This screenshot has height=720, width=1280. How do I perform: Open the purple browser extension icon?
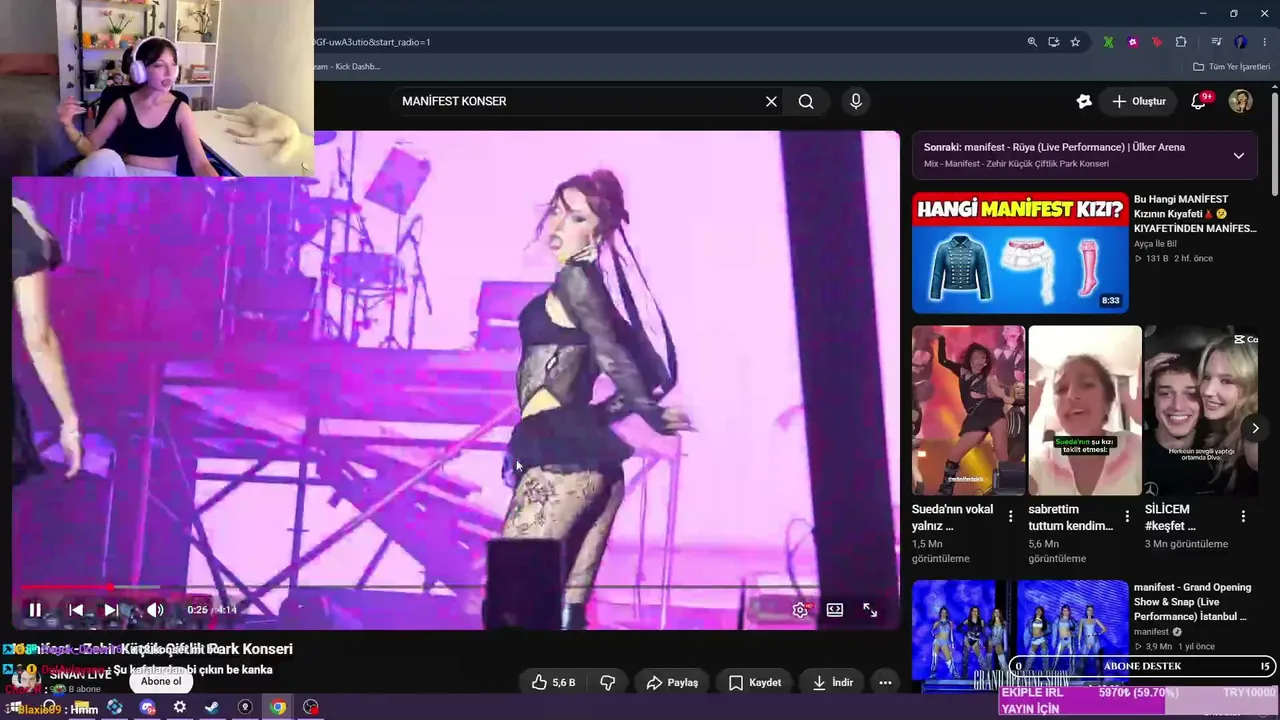point(1133,42)
